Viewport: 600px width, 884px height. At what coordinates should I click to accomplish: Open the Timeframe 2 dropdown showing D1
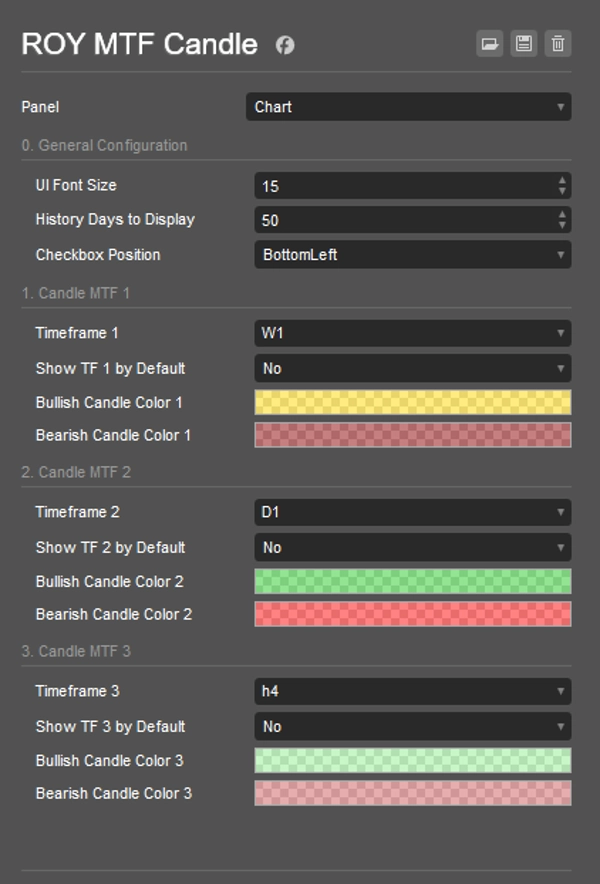coord(412,512)
